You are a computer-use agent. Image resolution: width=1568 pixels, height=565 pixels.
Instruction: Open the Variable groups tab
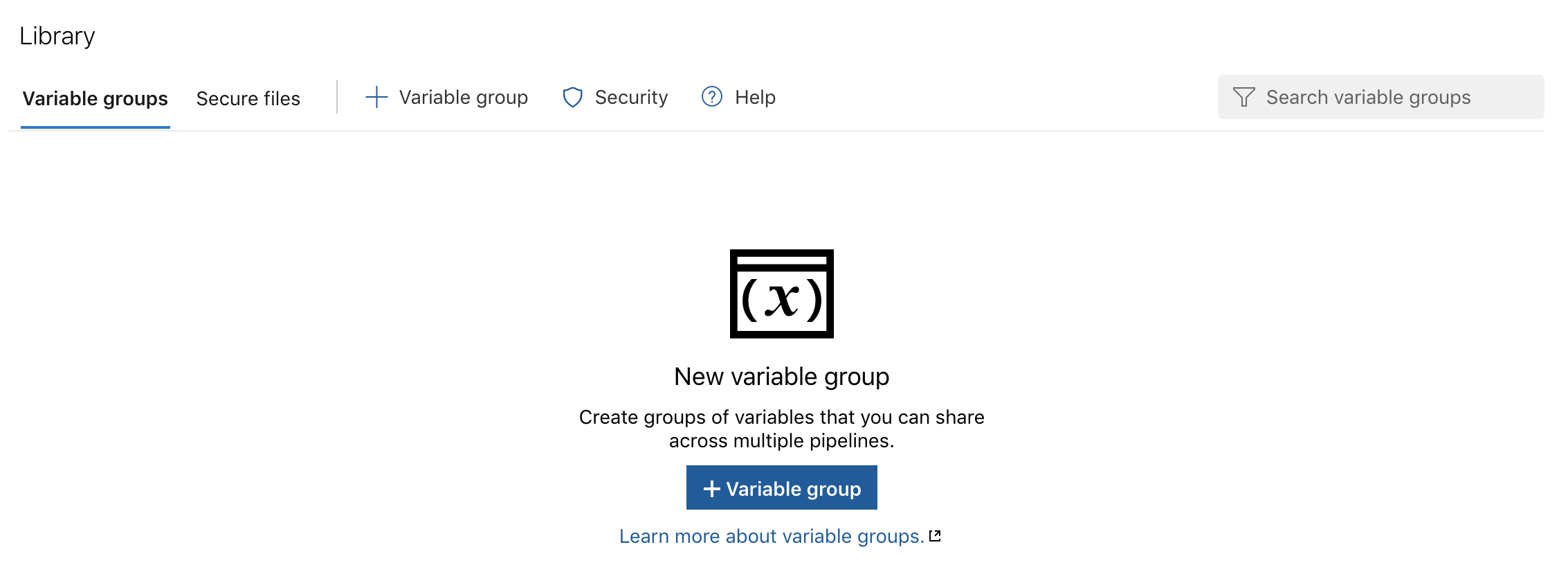coord(95,98)
